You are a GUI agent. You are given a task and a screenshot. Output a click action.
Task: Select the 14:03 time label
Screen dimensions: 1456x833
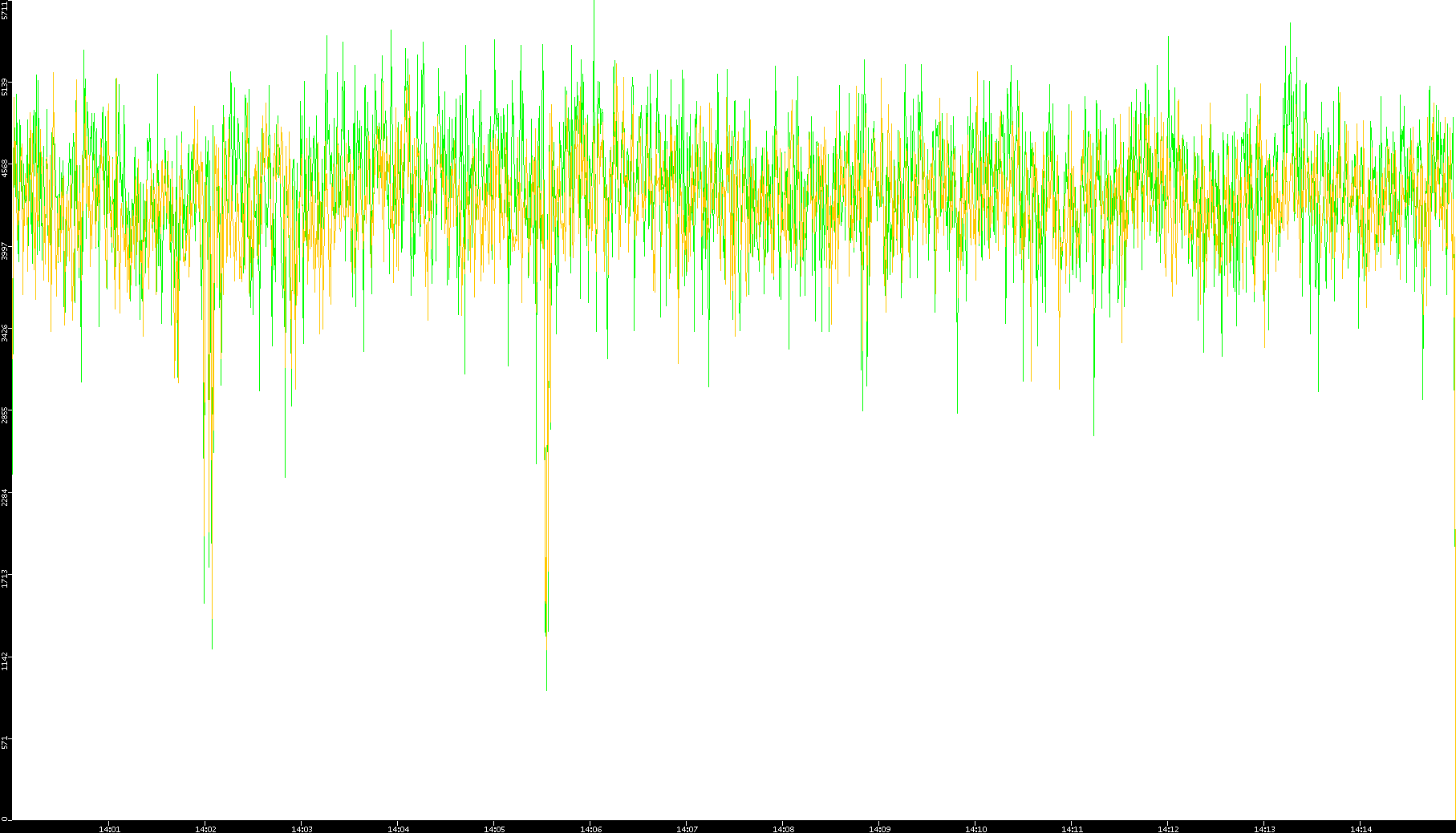pos(302,829)
